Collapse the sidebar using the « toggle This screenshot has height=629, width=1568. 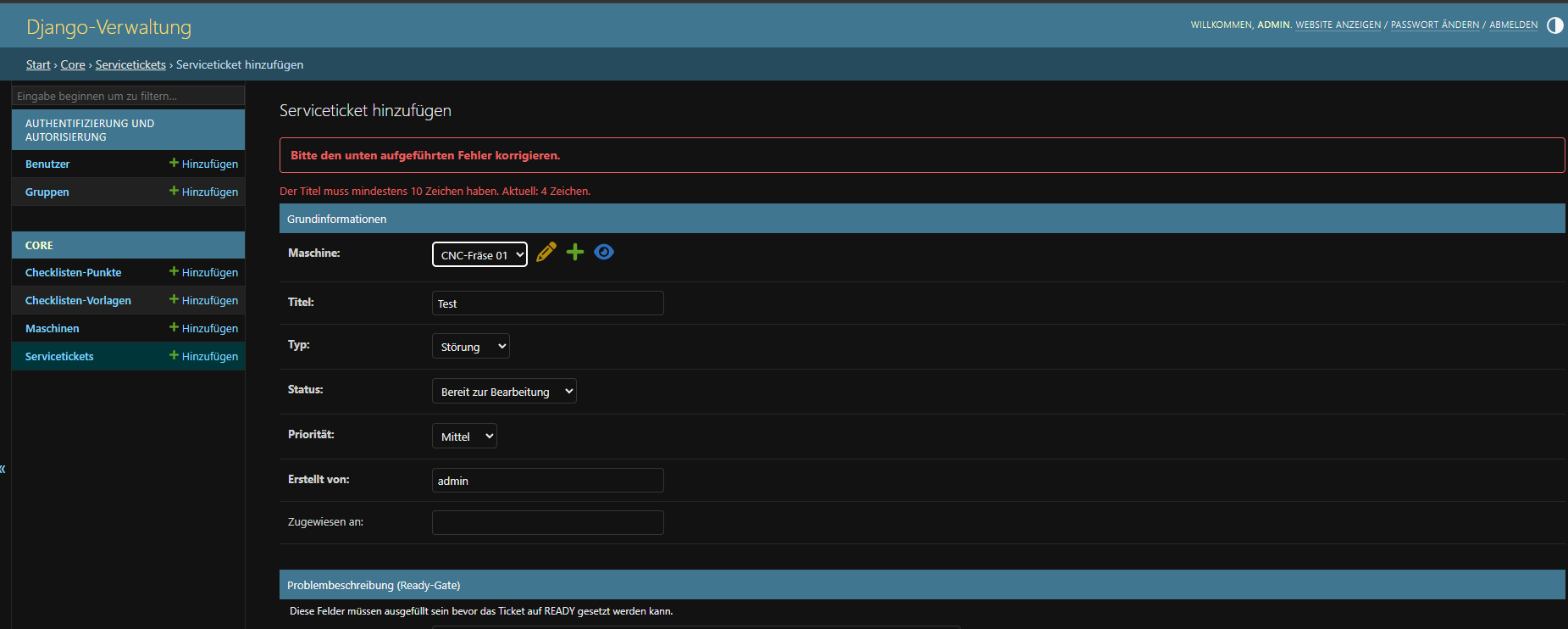click(3, 469)
